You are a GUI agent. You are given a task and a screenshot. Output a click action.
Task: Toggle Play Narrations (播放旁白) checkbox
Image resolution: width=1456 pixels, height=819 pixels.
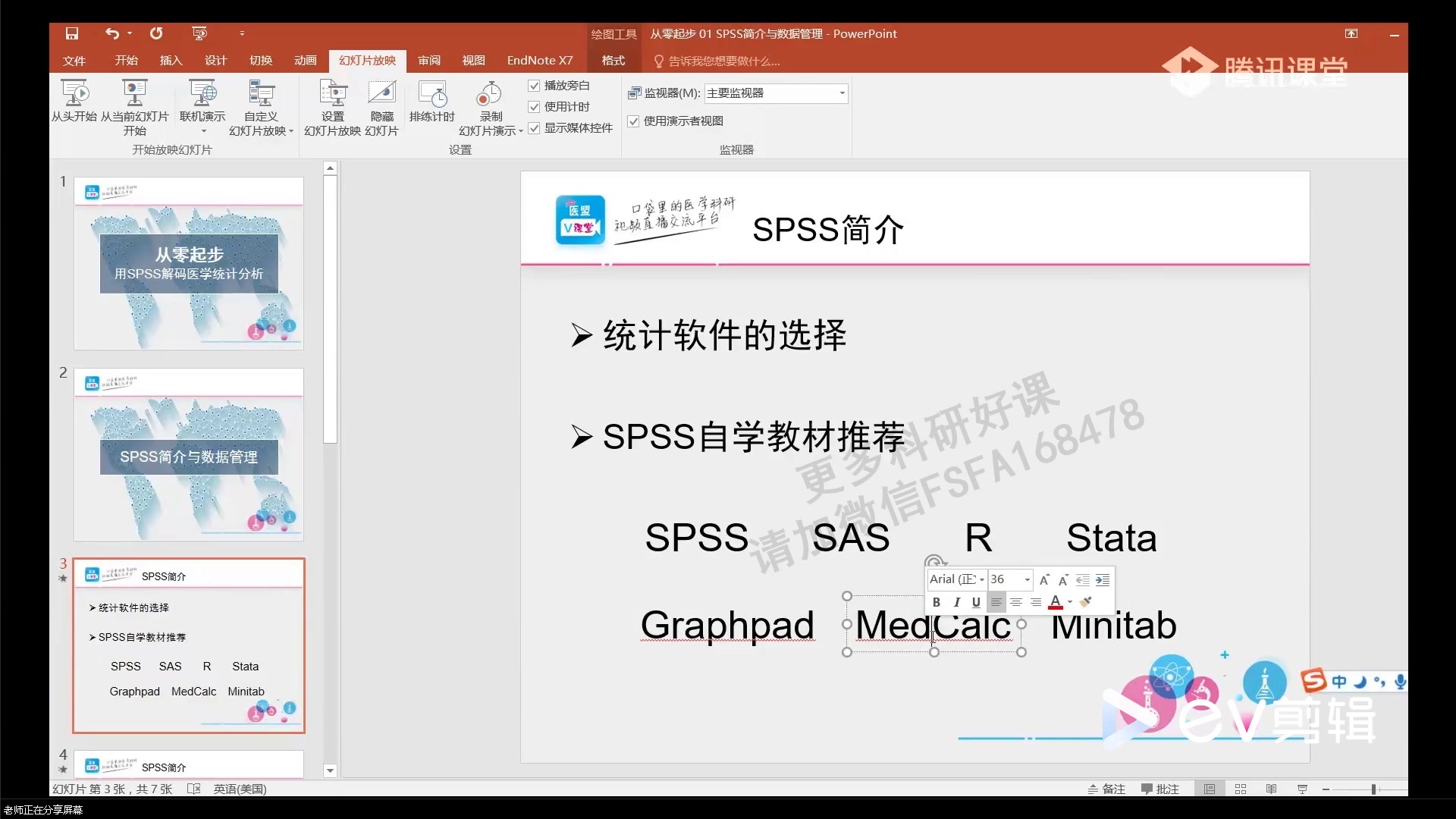pos(534,86)
